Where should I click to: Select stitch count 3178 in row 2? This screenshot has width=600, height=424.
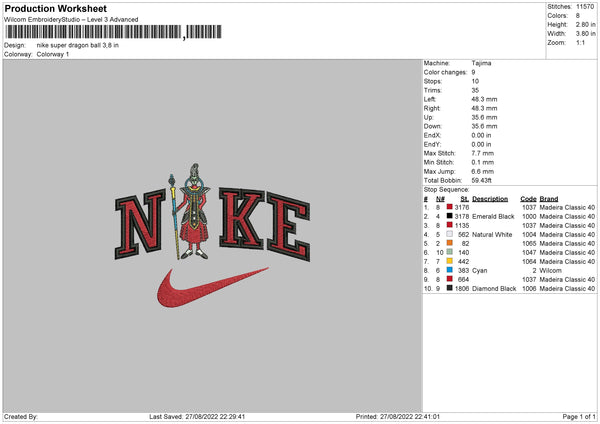(x=462, y=217)
